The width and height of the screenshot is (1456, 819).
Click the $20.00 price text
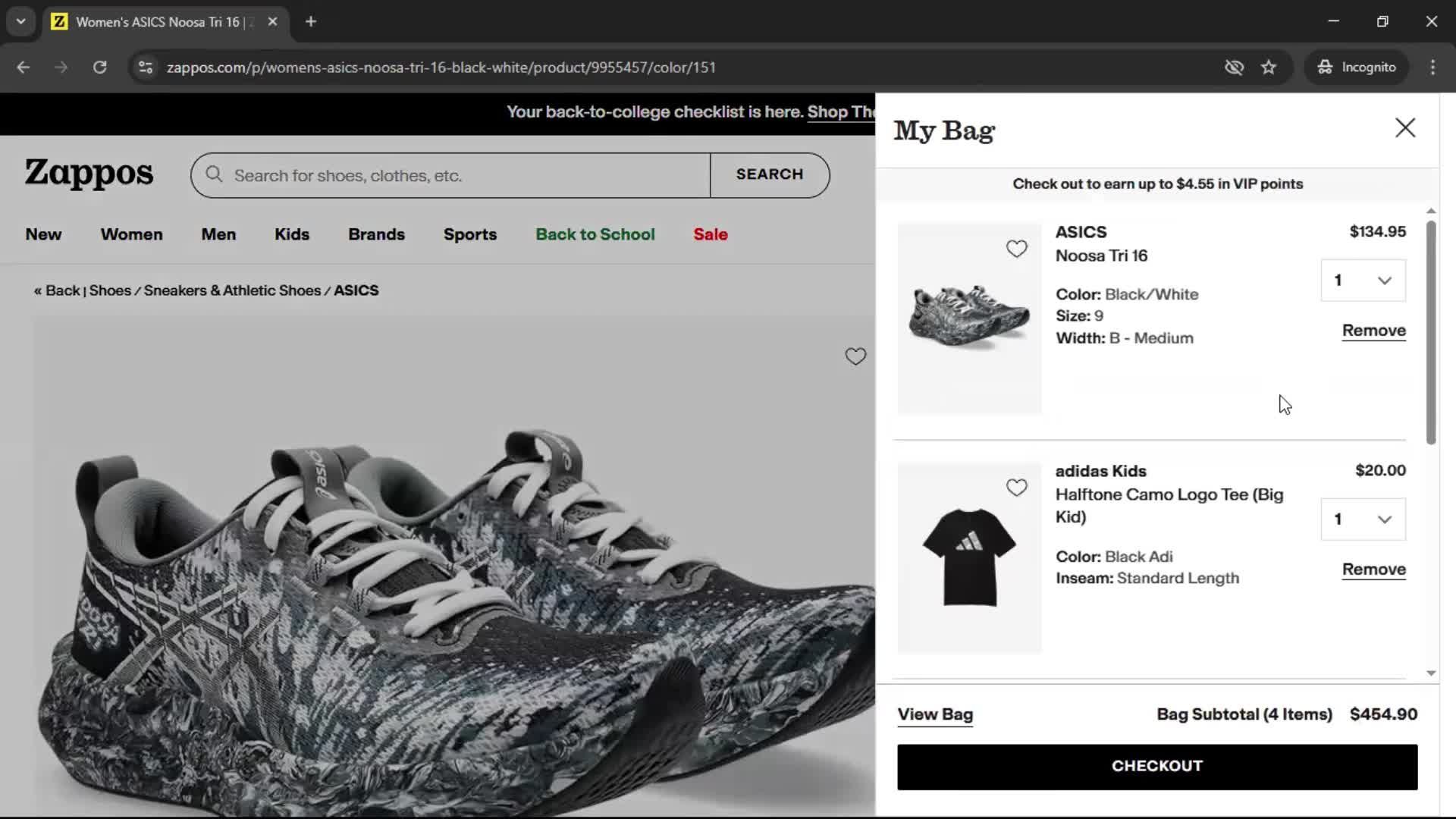1380,470
